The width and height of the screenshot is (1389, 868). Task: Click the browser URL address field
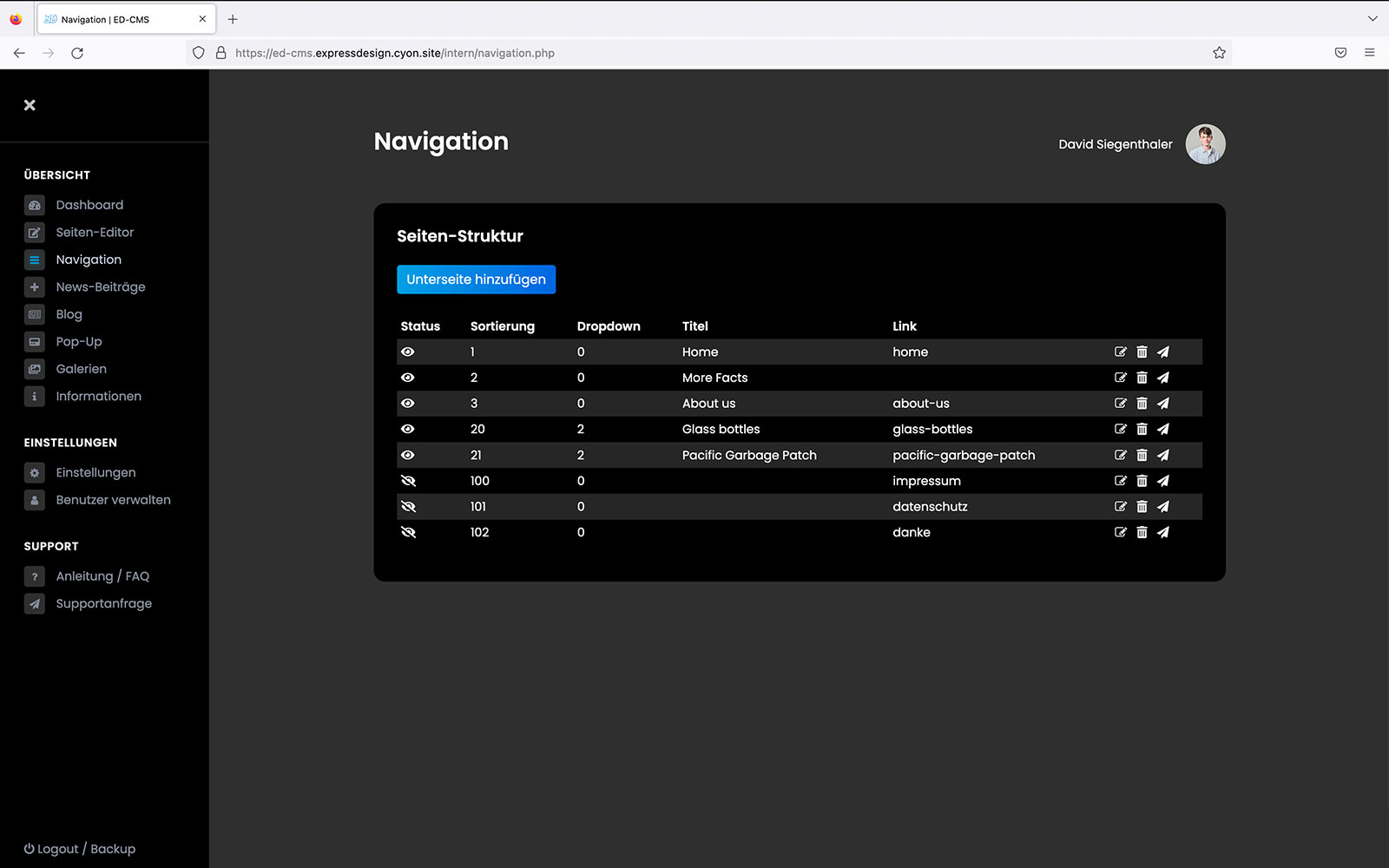click(x=694, y=53)
